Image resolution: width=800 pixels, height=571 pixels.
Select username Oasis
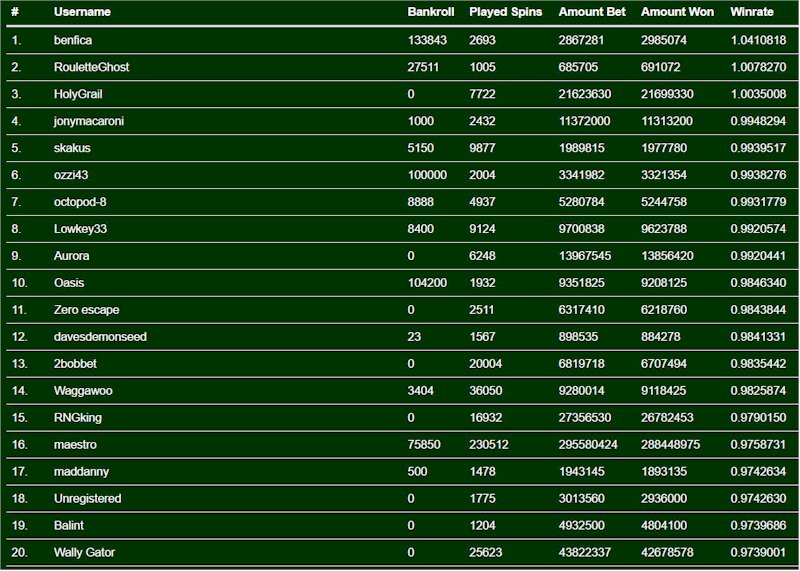[69, 283]
